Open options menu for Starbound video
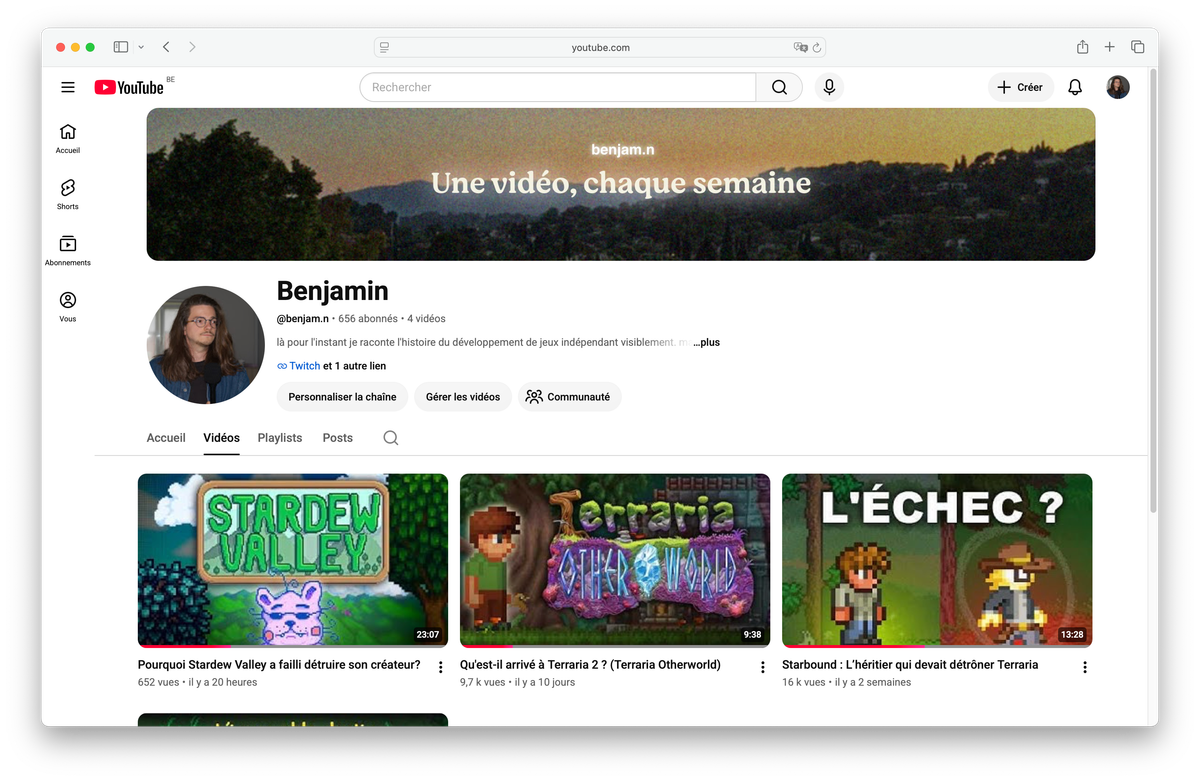 tap(1085, 667)
